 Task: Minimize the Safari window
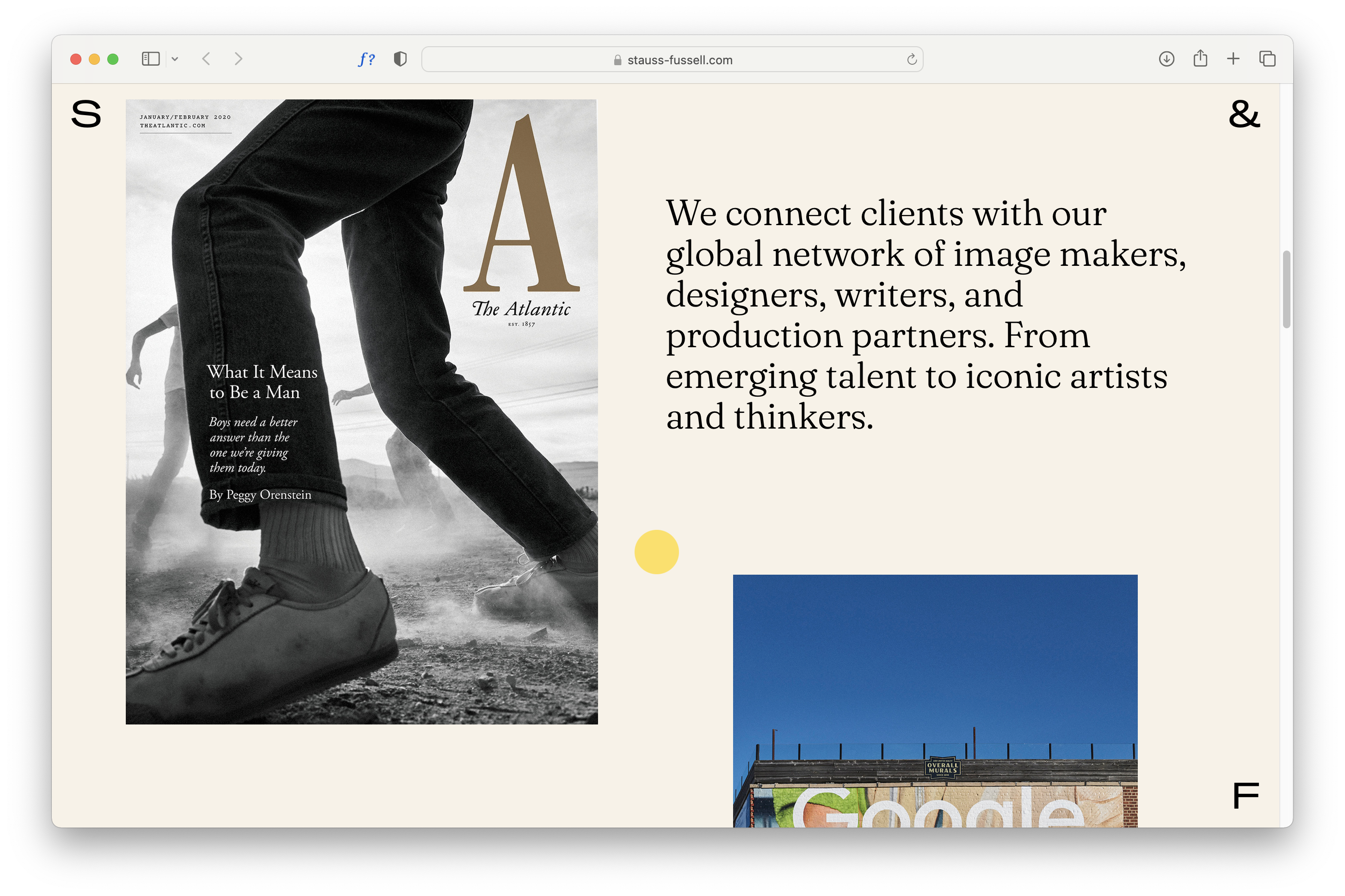94,59
